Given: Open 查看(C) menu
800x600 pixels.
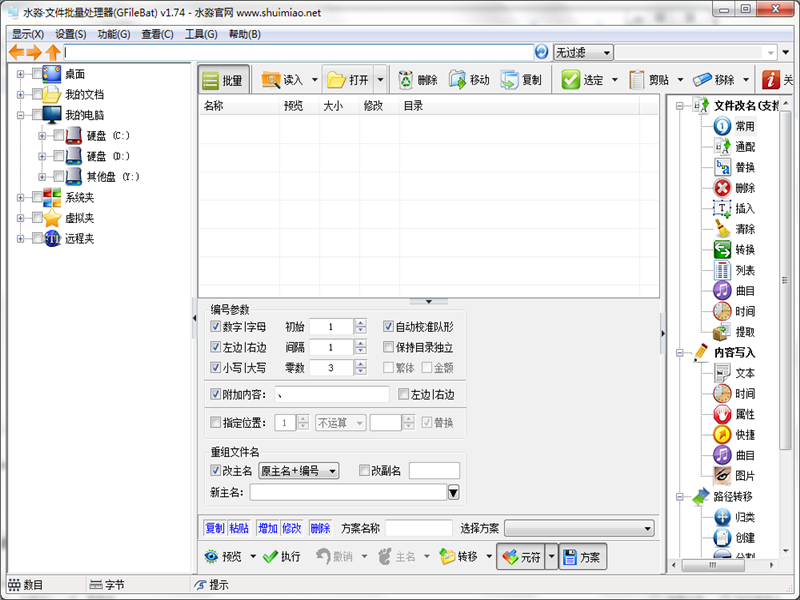Looking at the screenshot, I should (x=157, y=34).
